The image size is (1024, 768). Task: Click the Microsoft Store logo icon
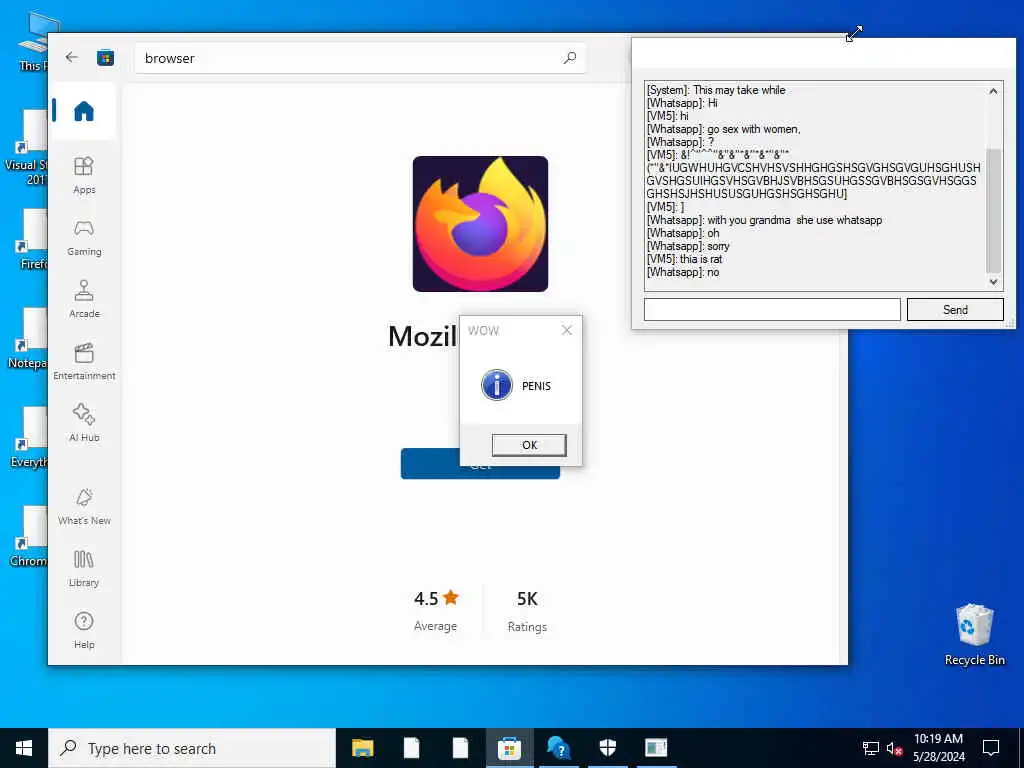(x=105, y=58)
